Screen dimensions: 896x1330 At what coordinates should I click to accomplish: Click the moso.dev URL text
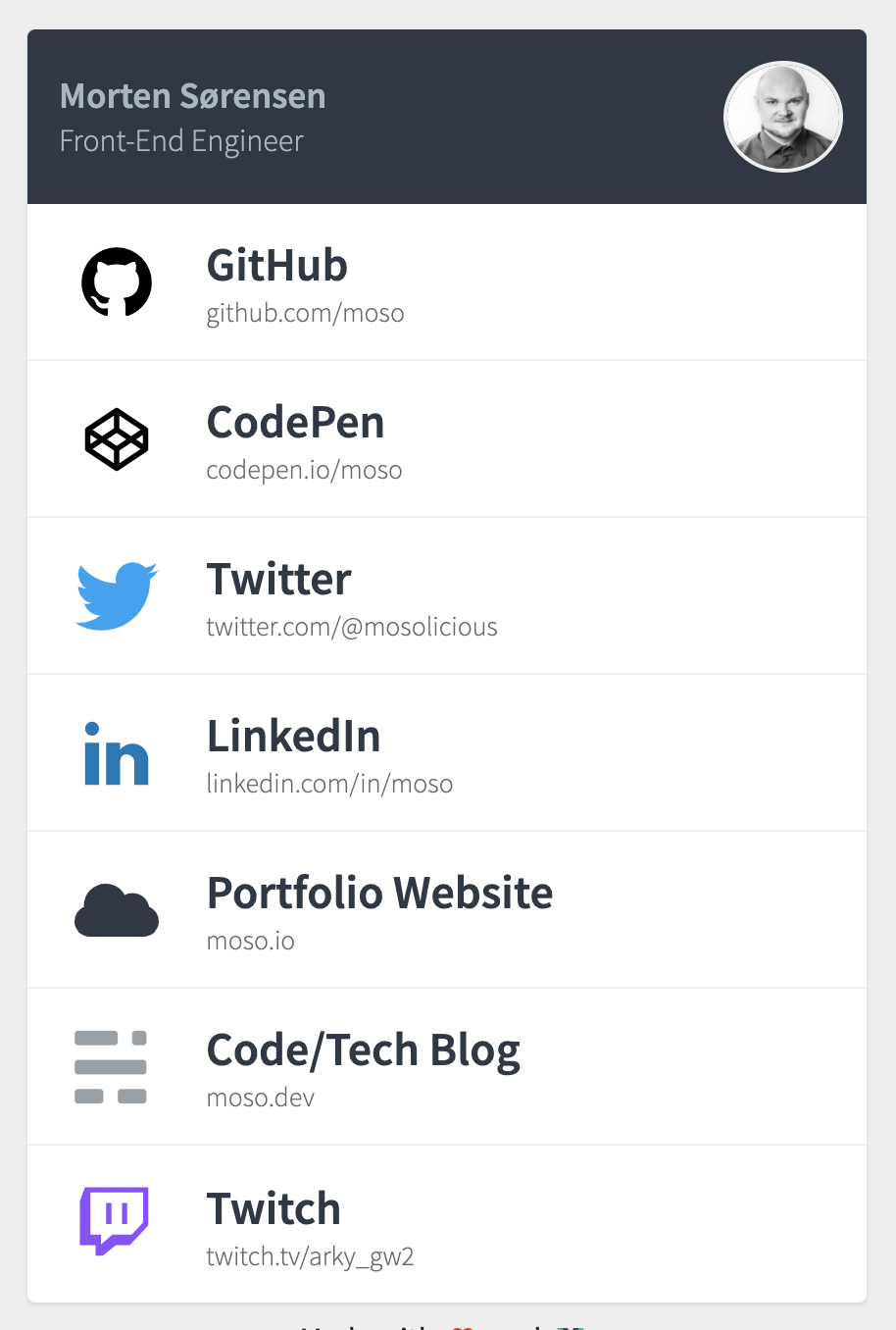coord(260,1098)
